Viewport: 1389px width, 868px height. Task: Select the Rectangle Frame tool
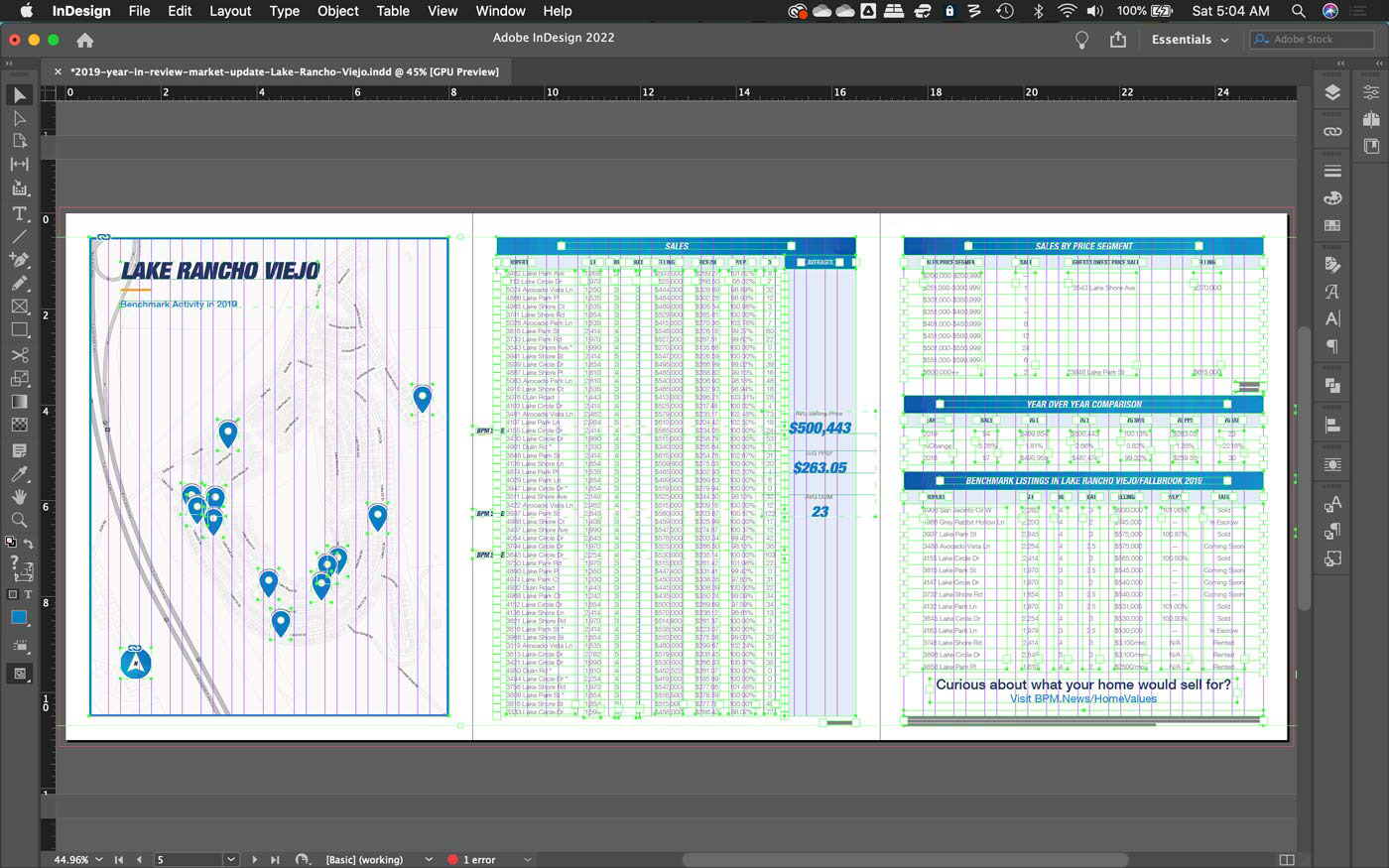point(19,307)
